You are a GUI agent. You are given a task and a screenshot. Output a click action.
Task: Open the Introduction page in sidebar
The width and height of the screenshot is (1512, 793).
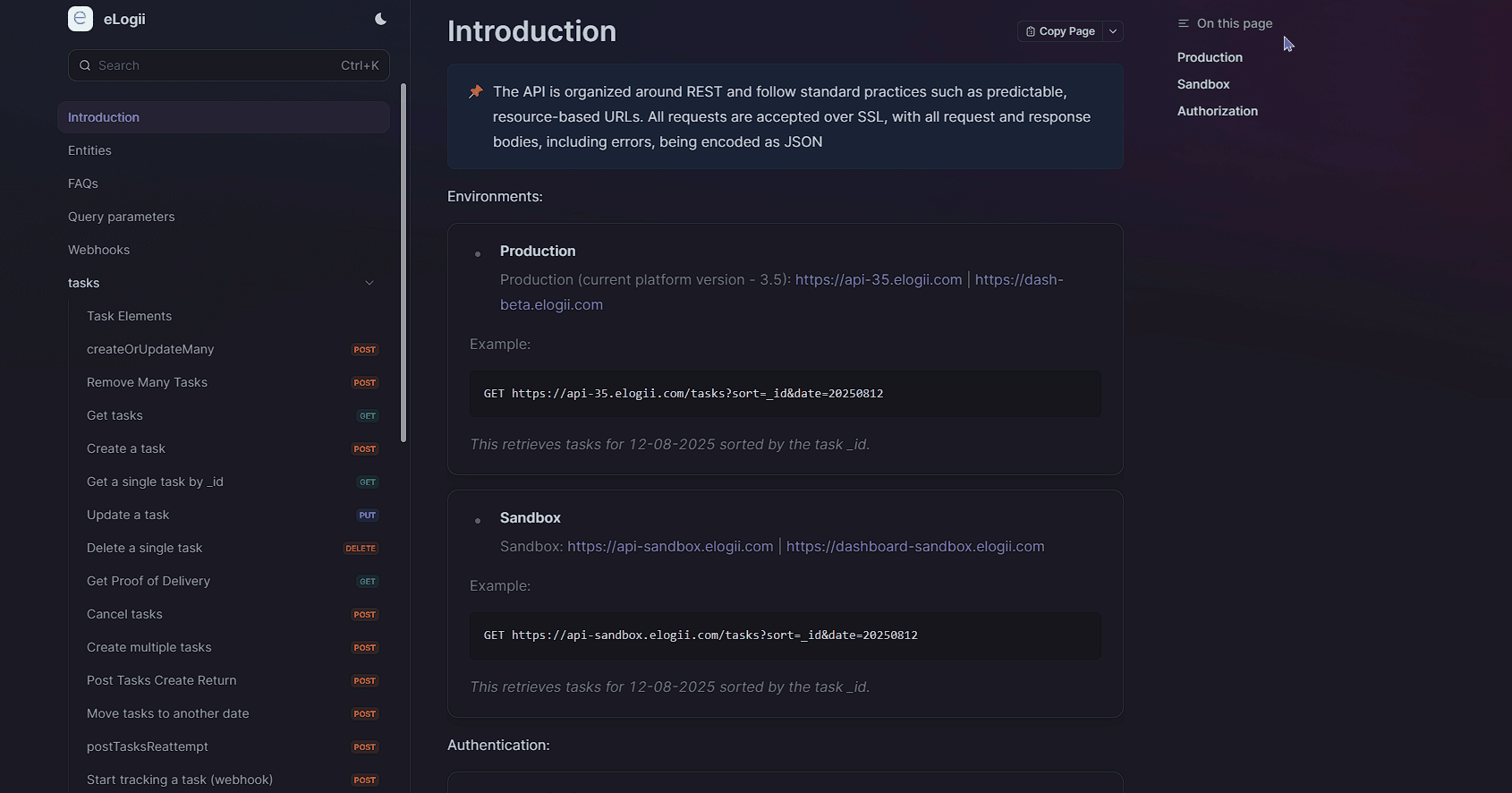pos(224,117)
